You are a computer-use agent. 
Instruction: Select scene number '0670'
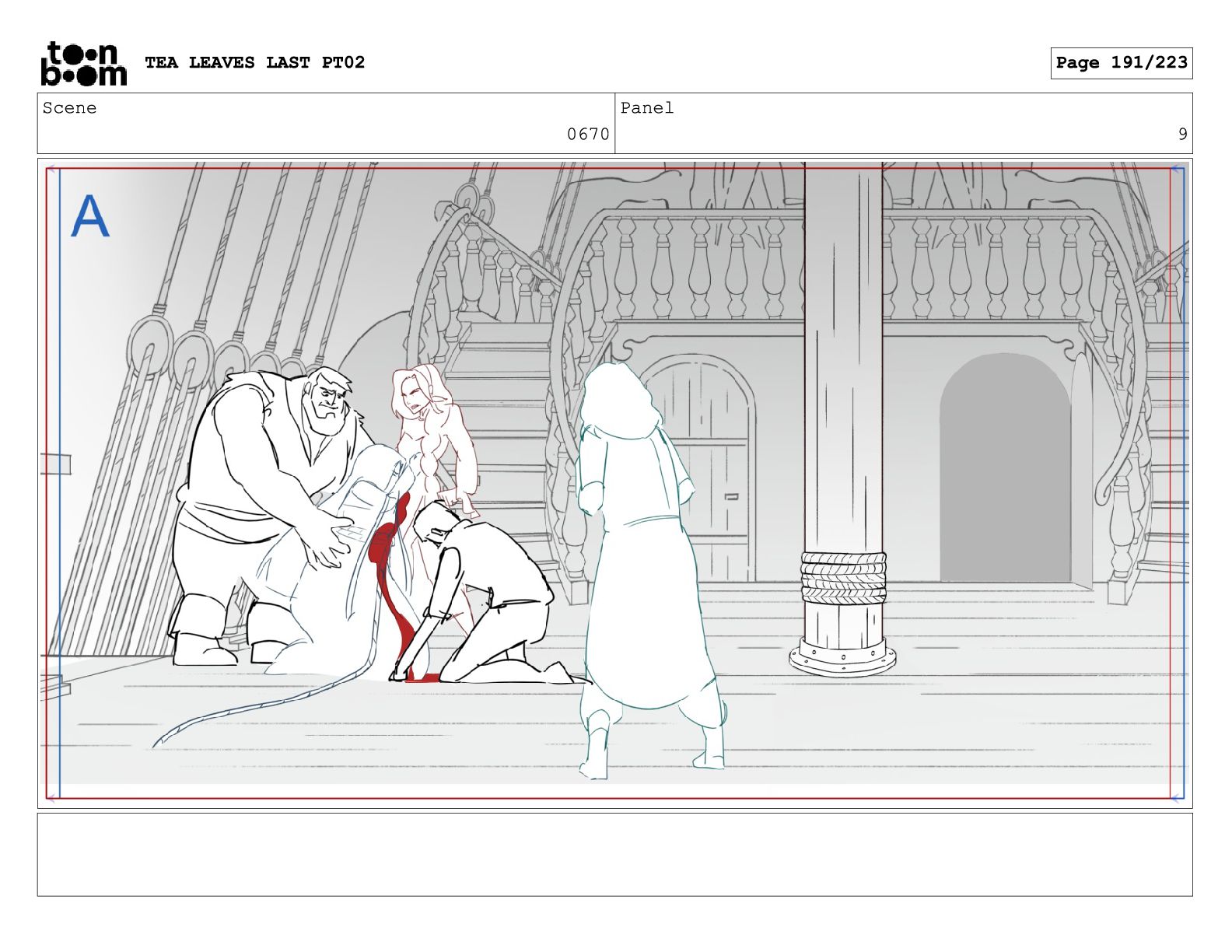(588, 134)
